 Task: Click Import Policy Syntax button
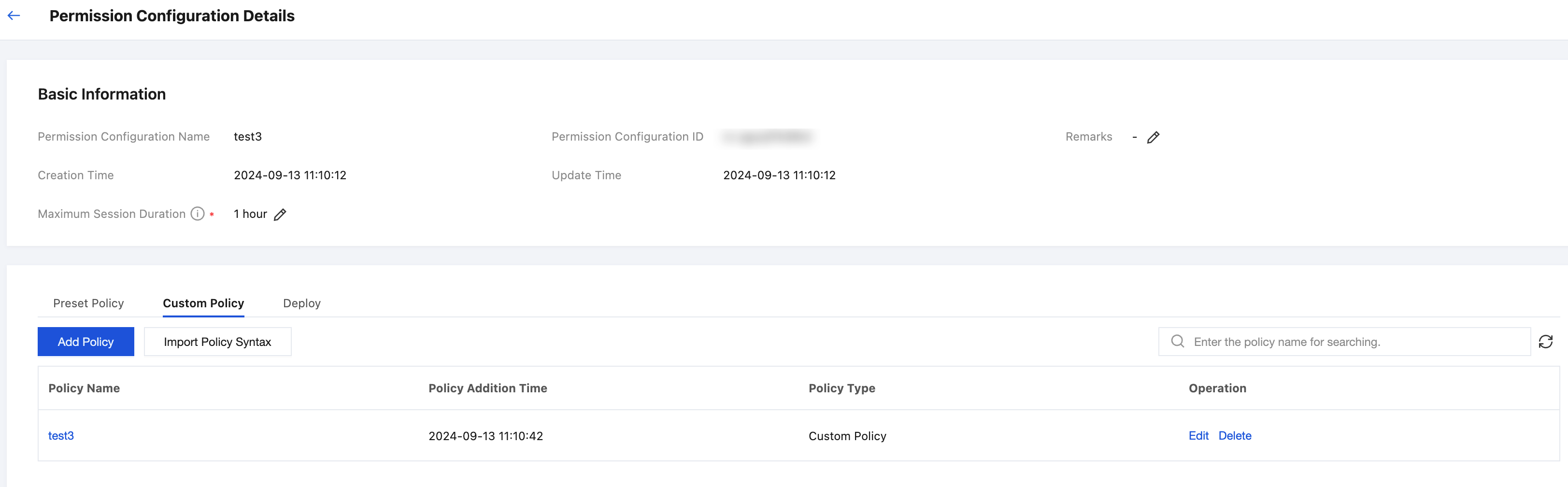click(x=217, y=342)
